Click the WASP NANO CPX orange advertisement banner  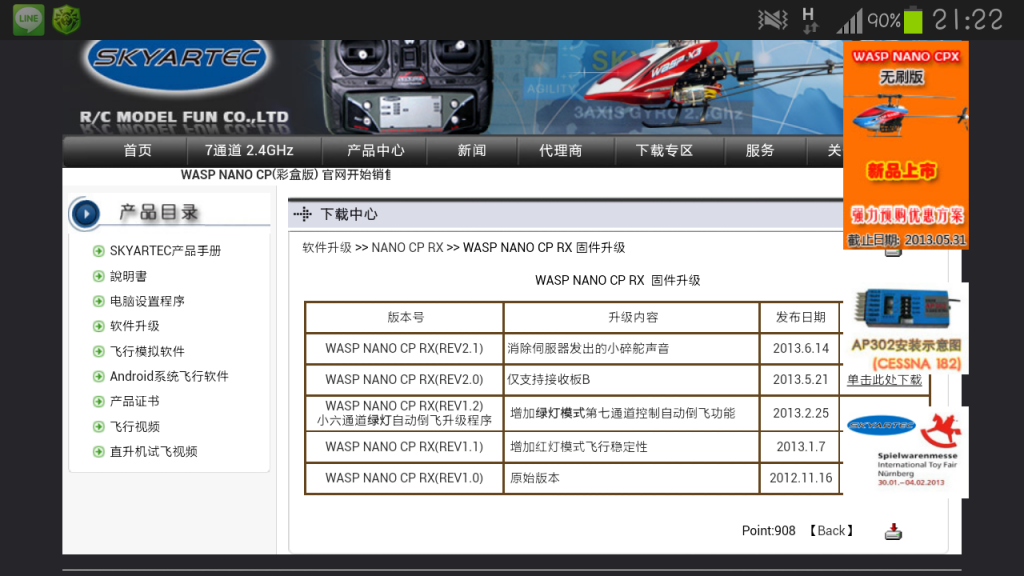(x=906, y=145)
